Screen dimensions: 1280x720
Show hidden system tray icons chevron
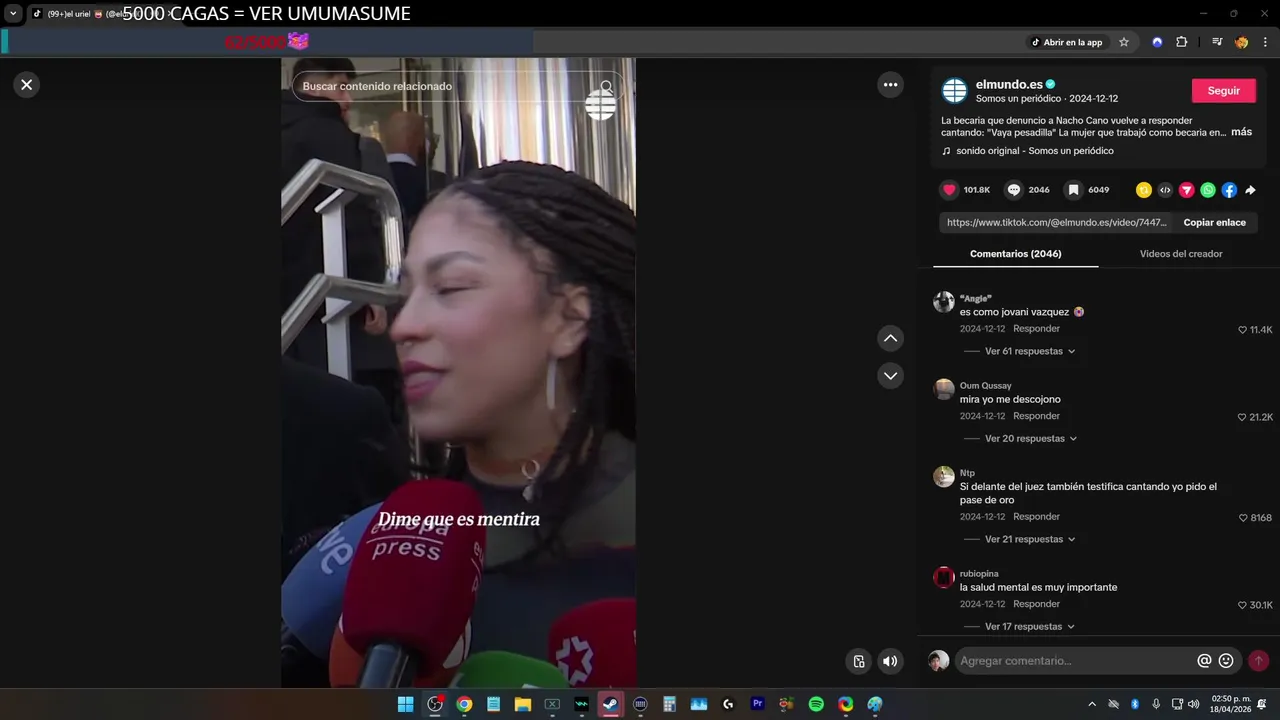(1092, 704)
